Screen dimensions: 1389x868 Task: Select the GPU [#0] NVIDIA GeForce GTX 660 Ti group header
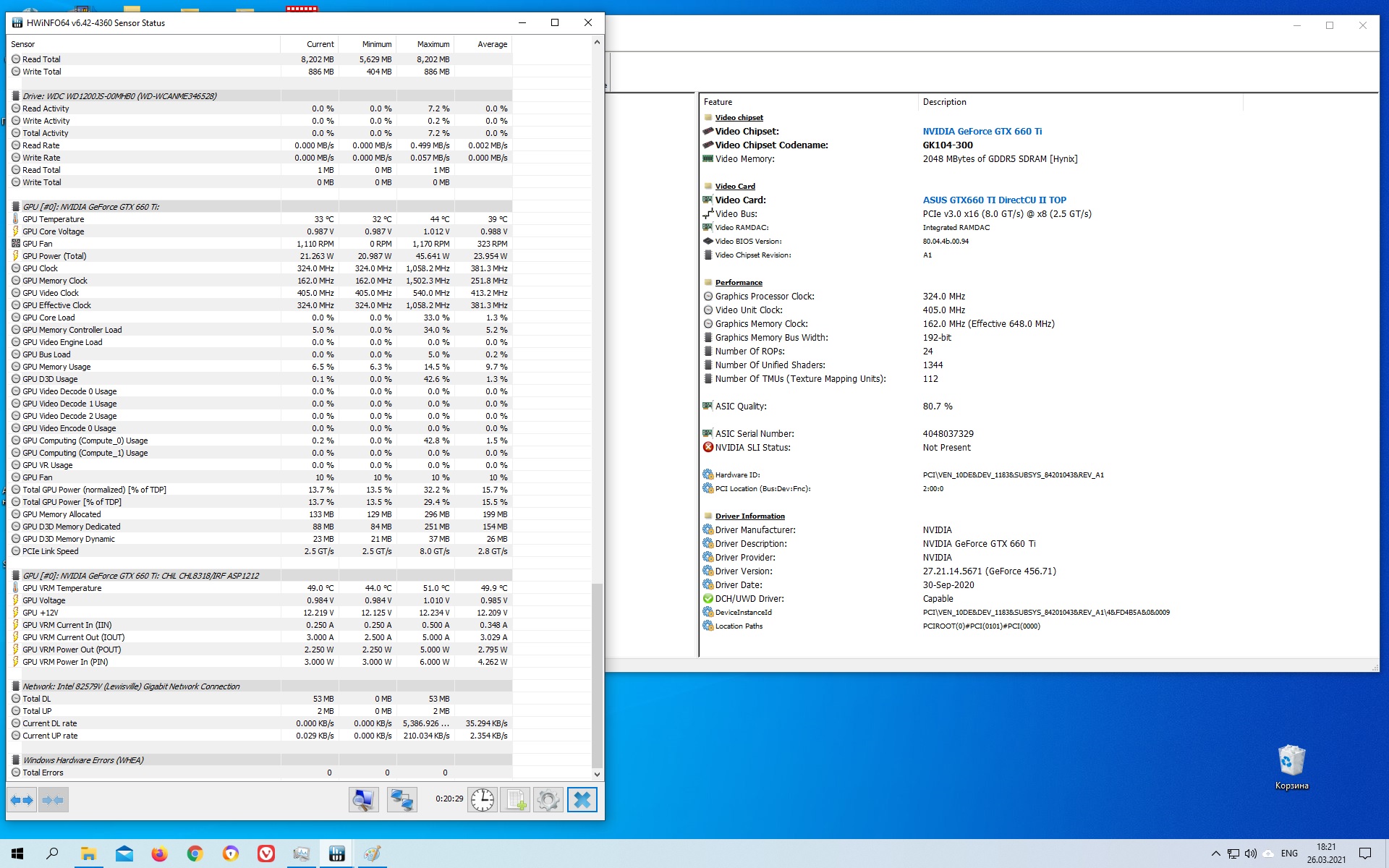(90, 207)
